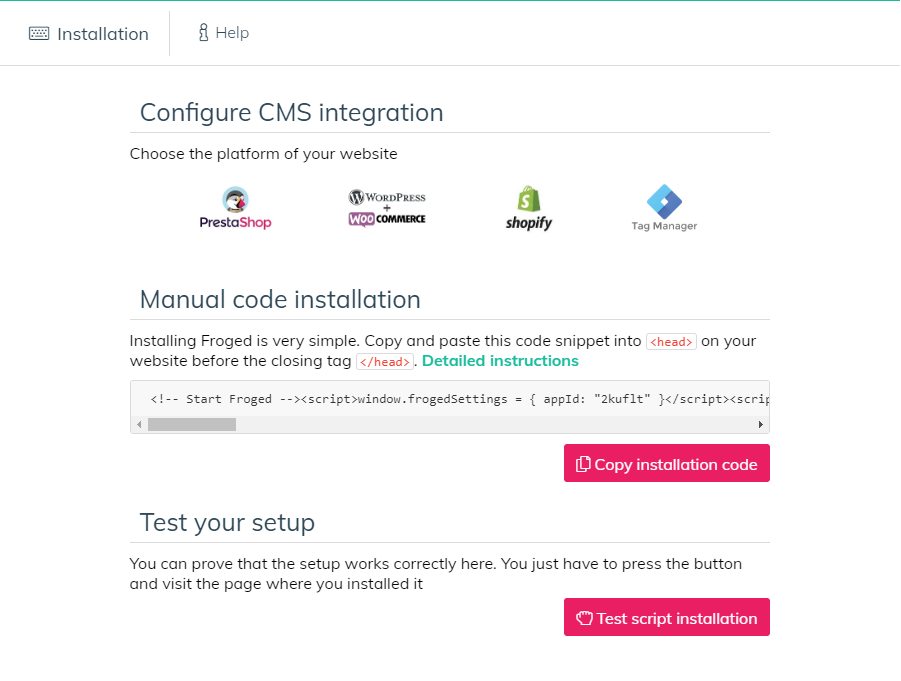The image size is (901, 681).
Task: Click the horizontal scrollbar thumb under code
Action: (x=192, y=425)
